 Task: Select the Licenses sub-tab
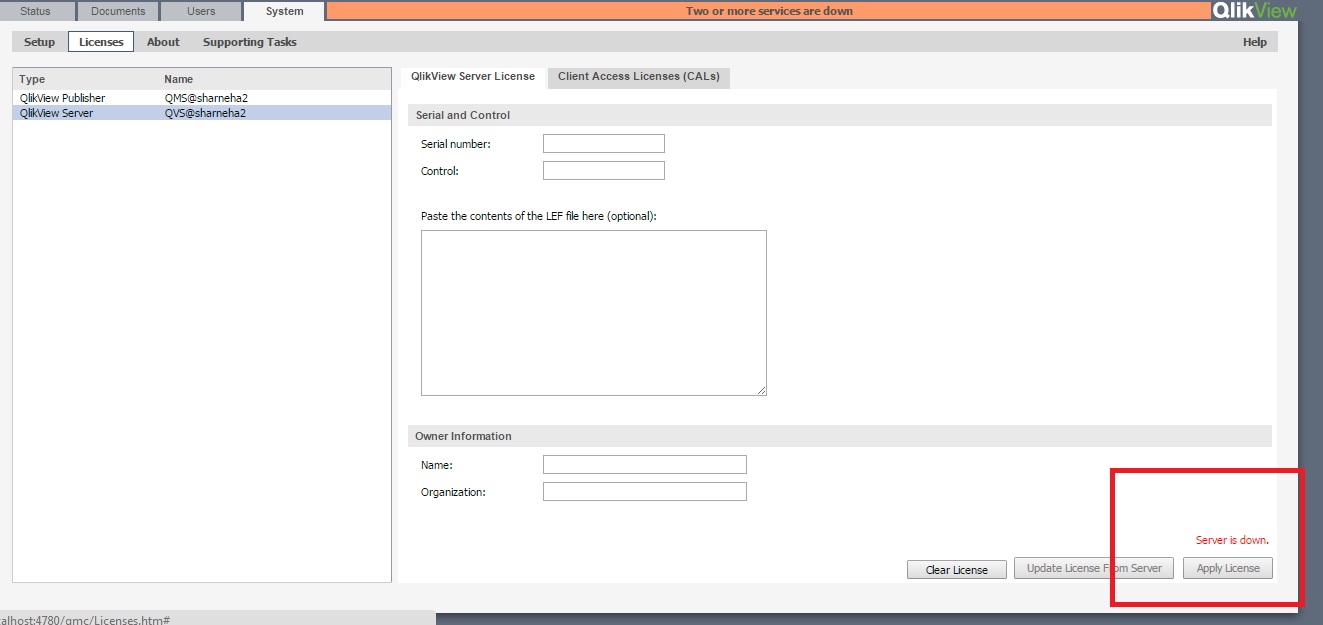[x=101, y=42]
